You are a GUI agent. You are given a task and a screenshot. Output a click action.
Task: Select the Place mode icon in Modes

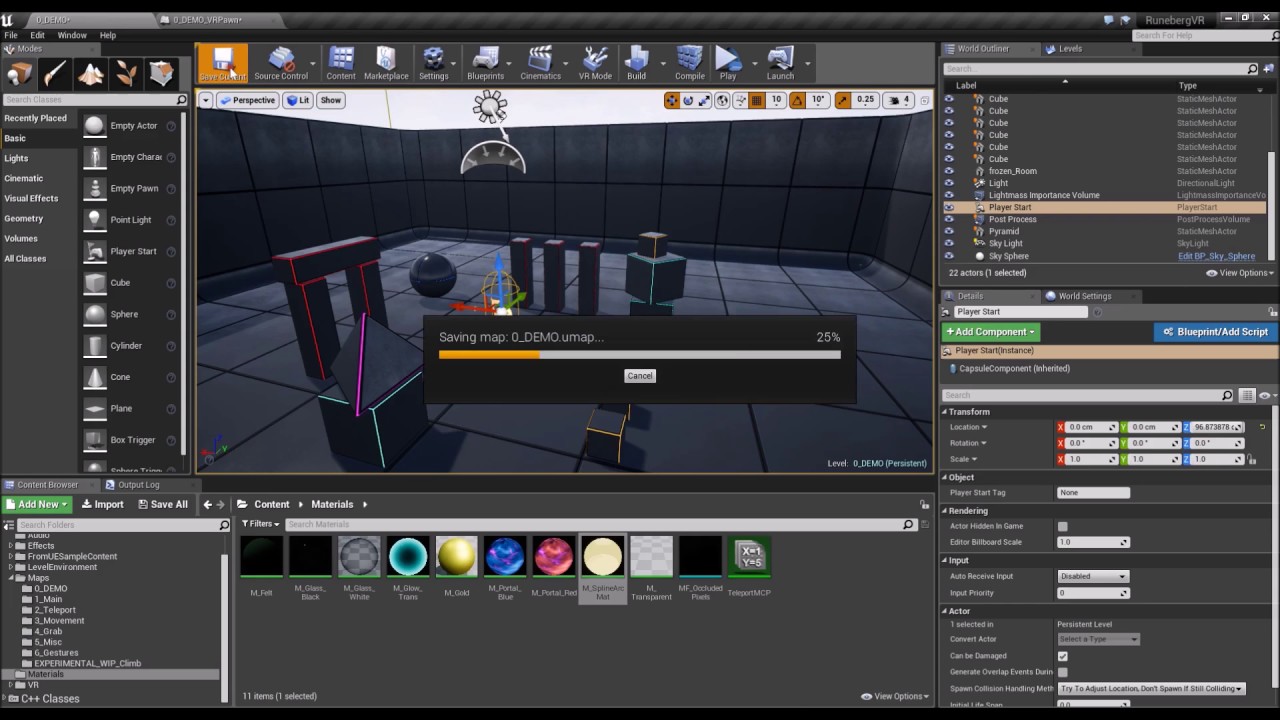point(19,74)
